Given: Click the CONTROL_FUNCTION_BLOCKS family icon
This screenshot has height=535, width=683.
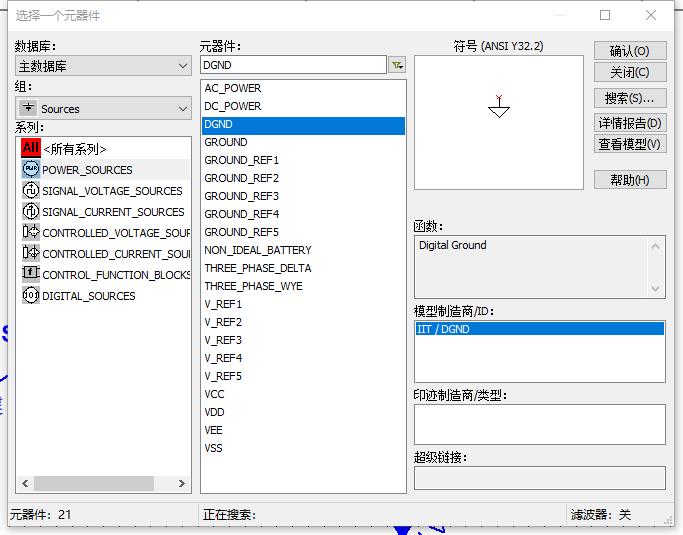Looking at the screenshot, I should point(30,274).
